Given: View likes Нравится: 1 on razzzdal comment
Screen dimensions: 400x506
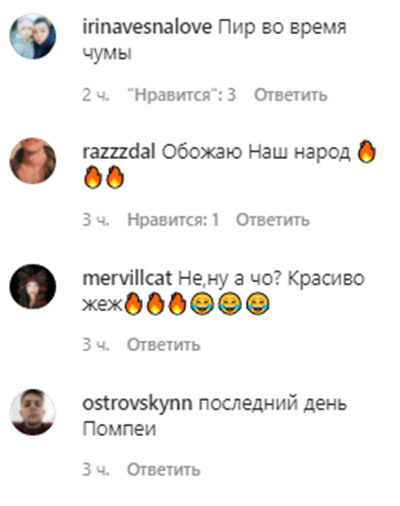Looking at the screenshot, I should (173, 220).
